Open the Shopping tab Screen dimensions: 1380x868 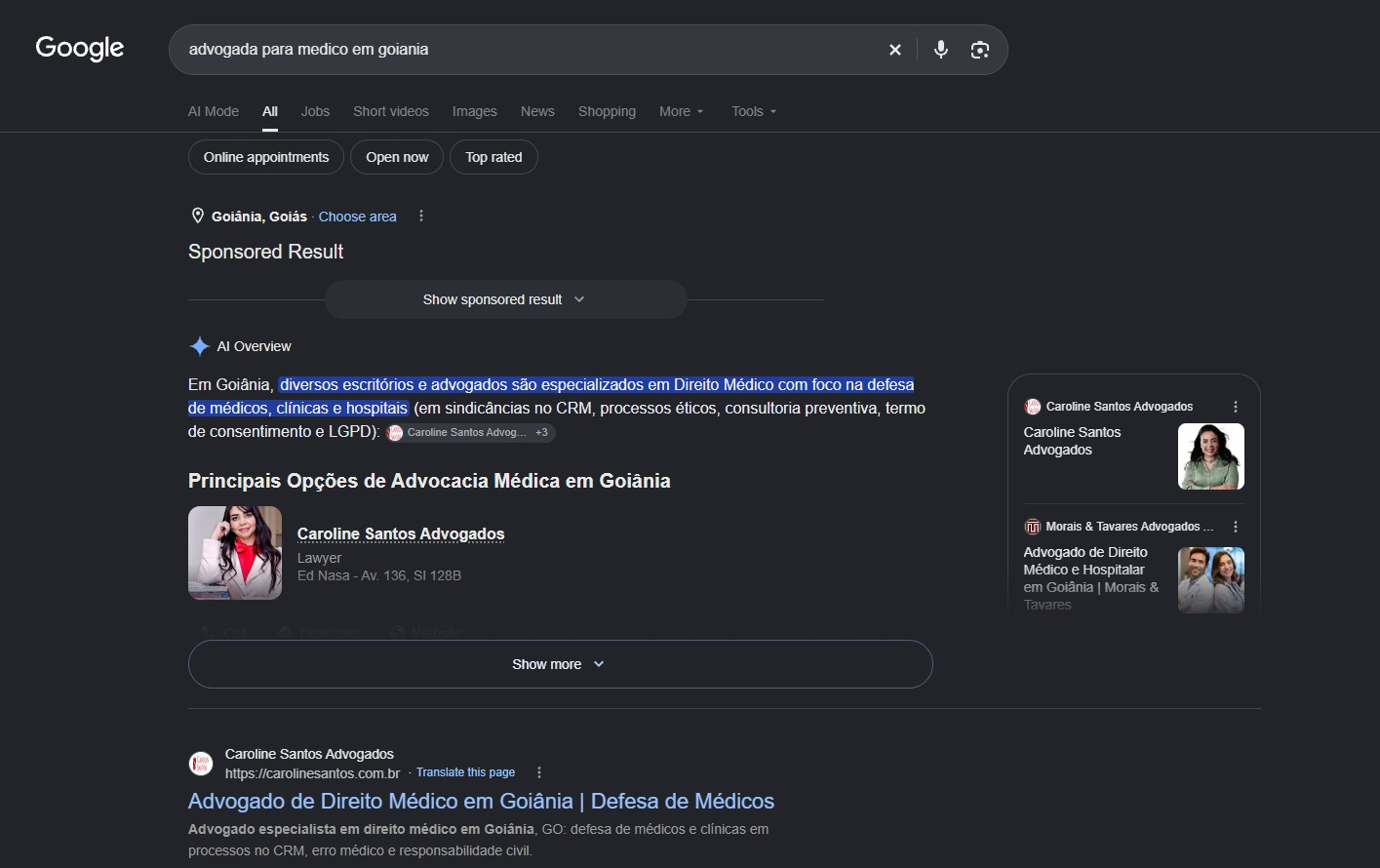click(x=607, y=111)
